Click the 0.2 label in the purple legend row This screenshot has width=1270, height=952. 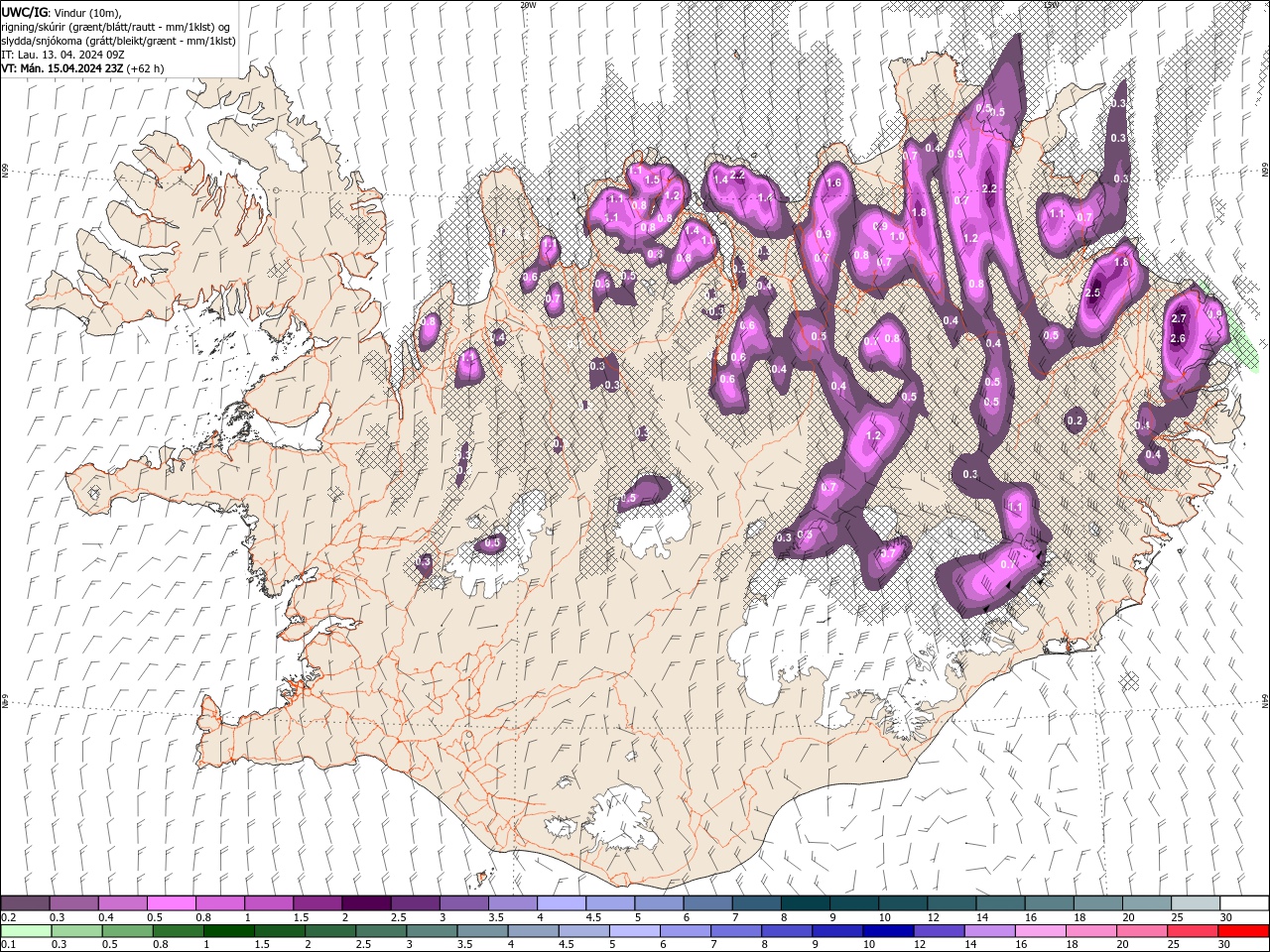tap(8, 917)
